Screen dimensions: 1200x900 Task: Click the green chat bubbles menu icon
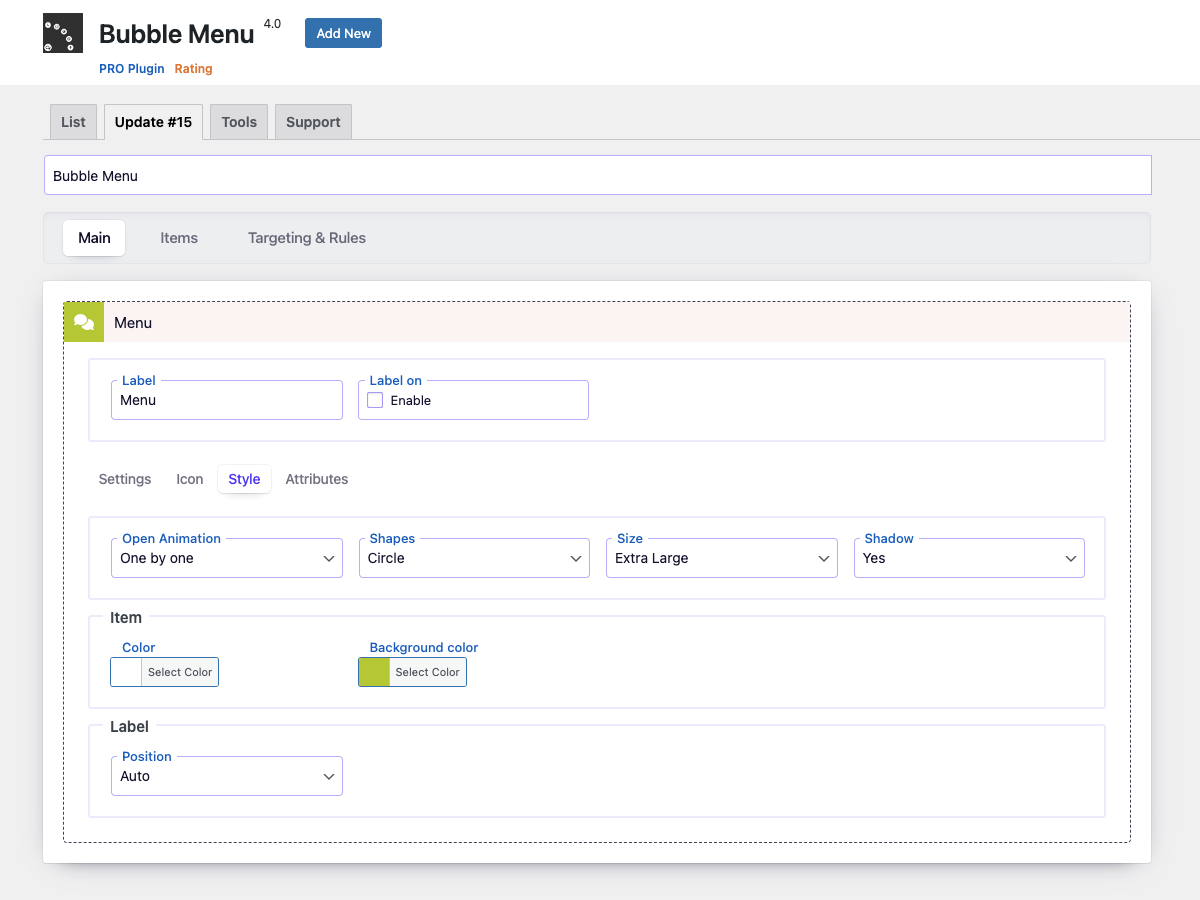coord(84,322)
